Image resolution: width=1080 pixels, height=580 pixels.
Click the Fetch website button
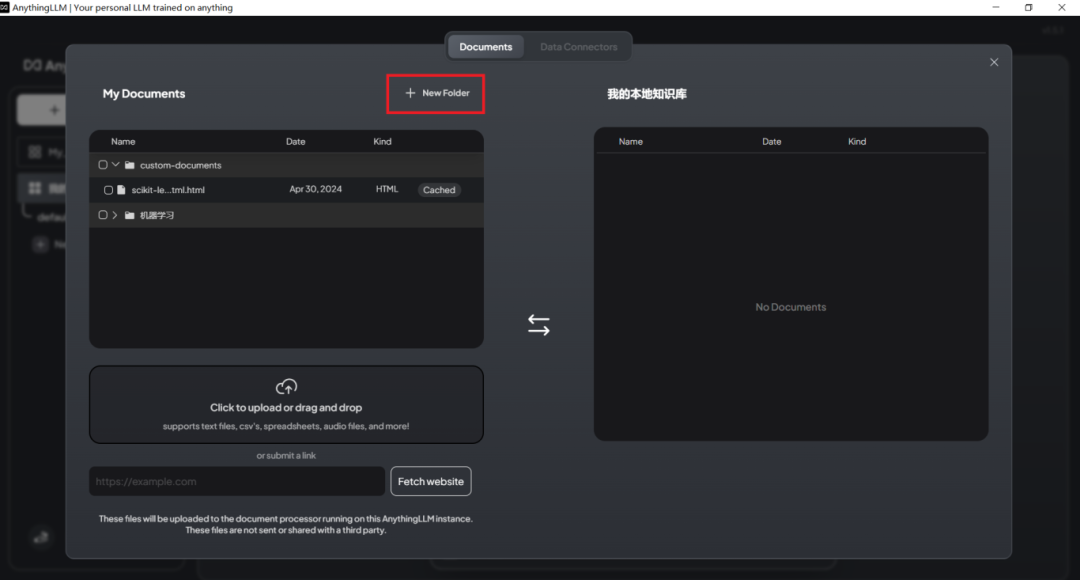click(x=430, y=481)
